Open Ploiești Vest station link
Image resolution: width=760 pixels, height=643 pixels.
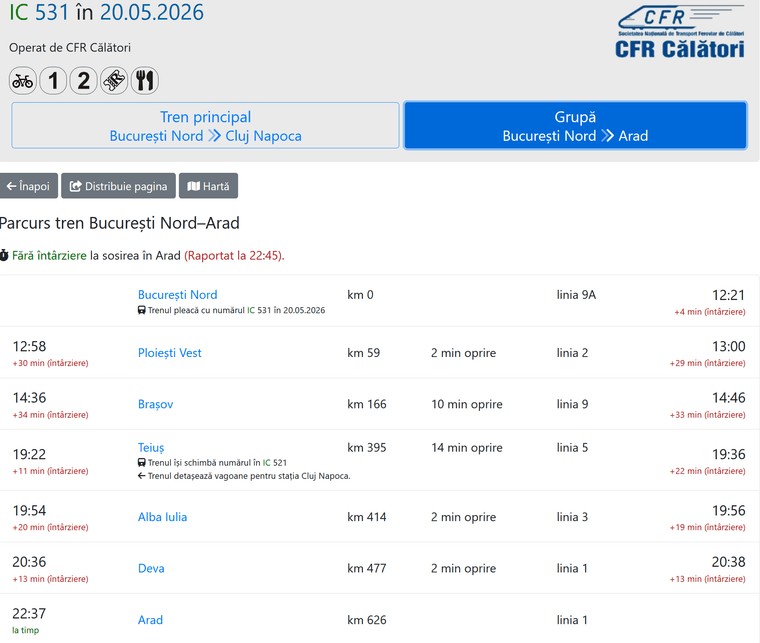tap(170, 353)
